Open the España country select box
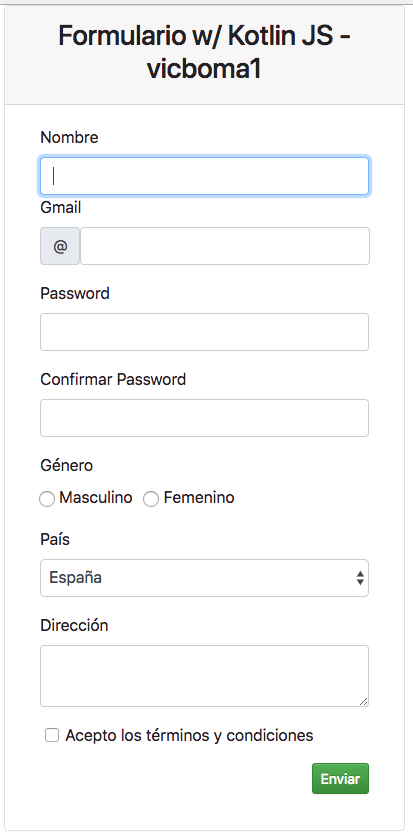The height and width of the screenshot is (834, 413). (204, 578)
